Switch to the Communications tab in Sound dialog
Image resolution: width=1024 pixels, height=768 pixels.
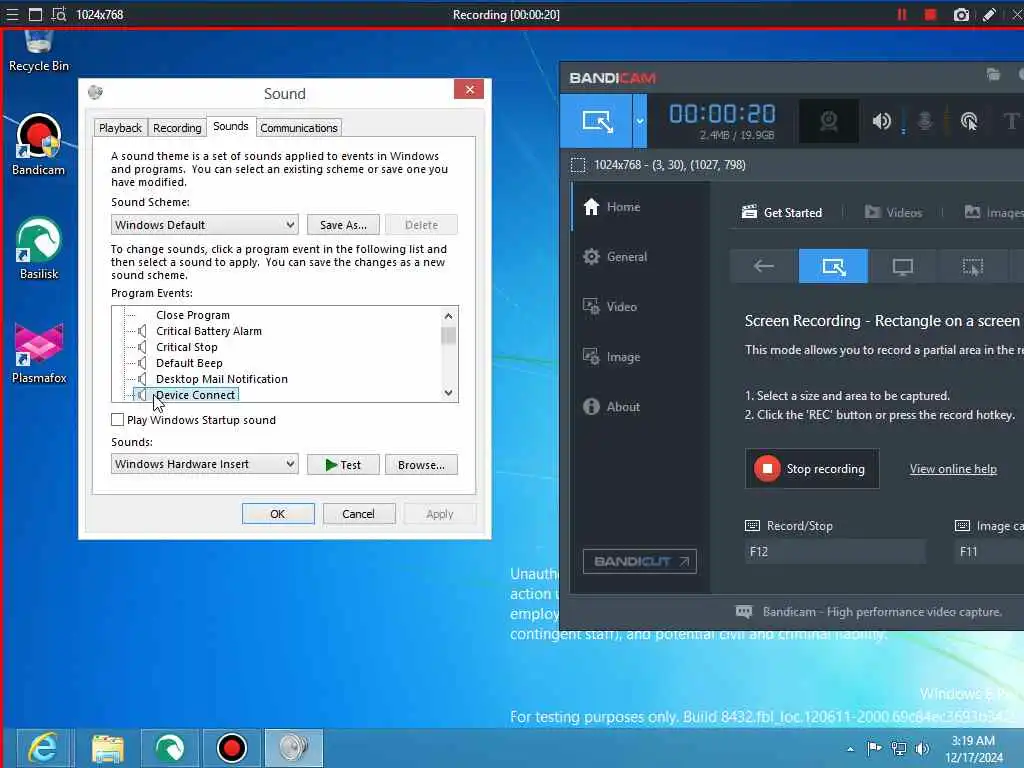(299, 128)
